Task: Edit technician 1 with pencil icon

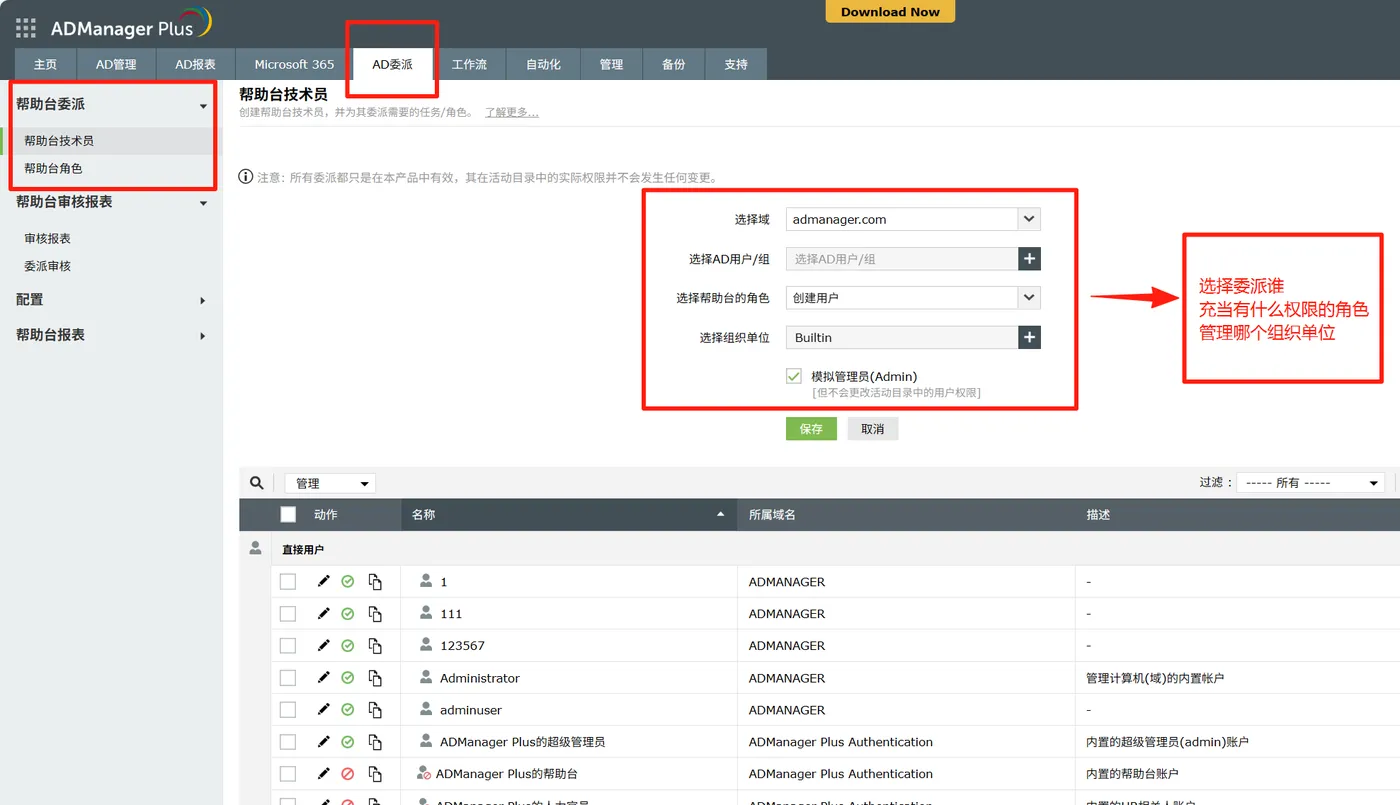Action: point(323,581)
